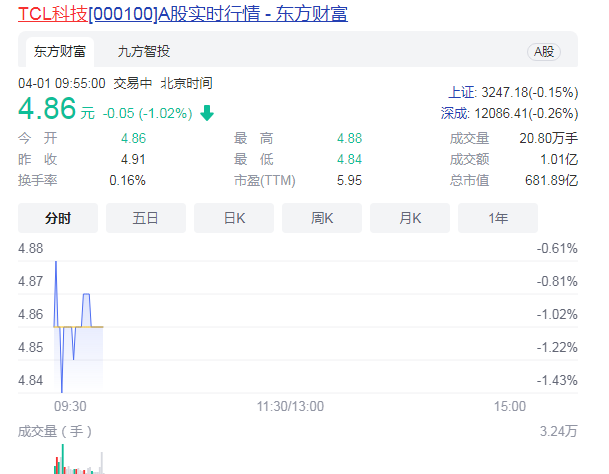Click the 换手率 value 0.16%
Screen dimensions: 609x474
coord(127,180)
